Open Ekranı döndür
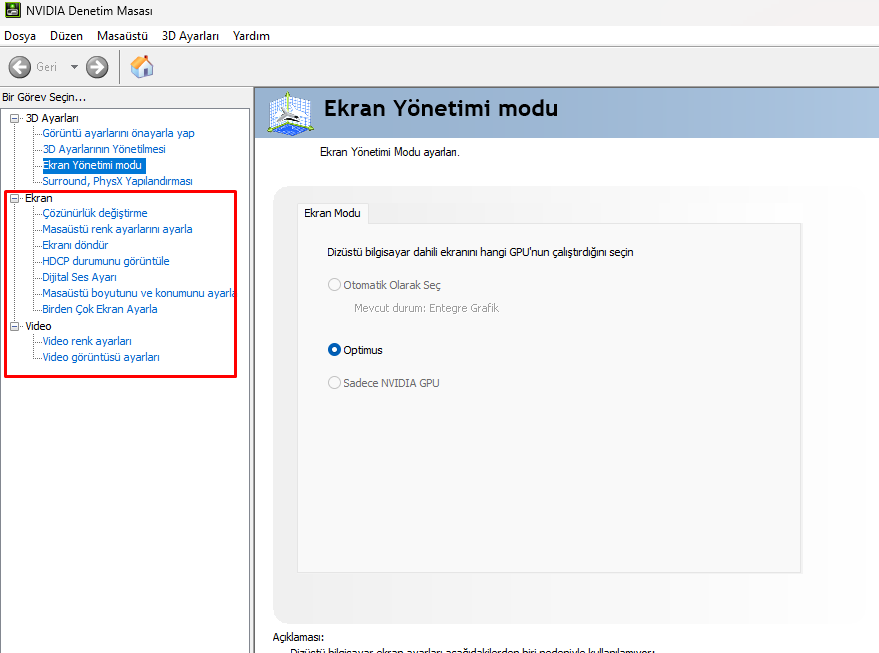The height and width of the screenshot is (653, 879). click(75, 245)
